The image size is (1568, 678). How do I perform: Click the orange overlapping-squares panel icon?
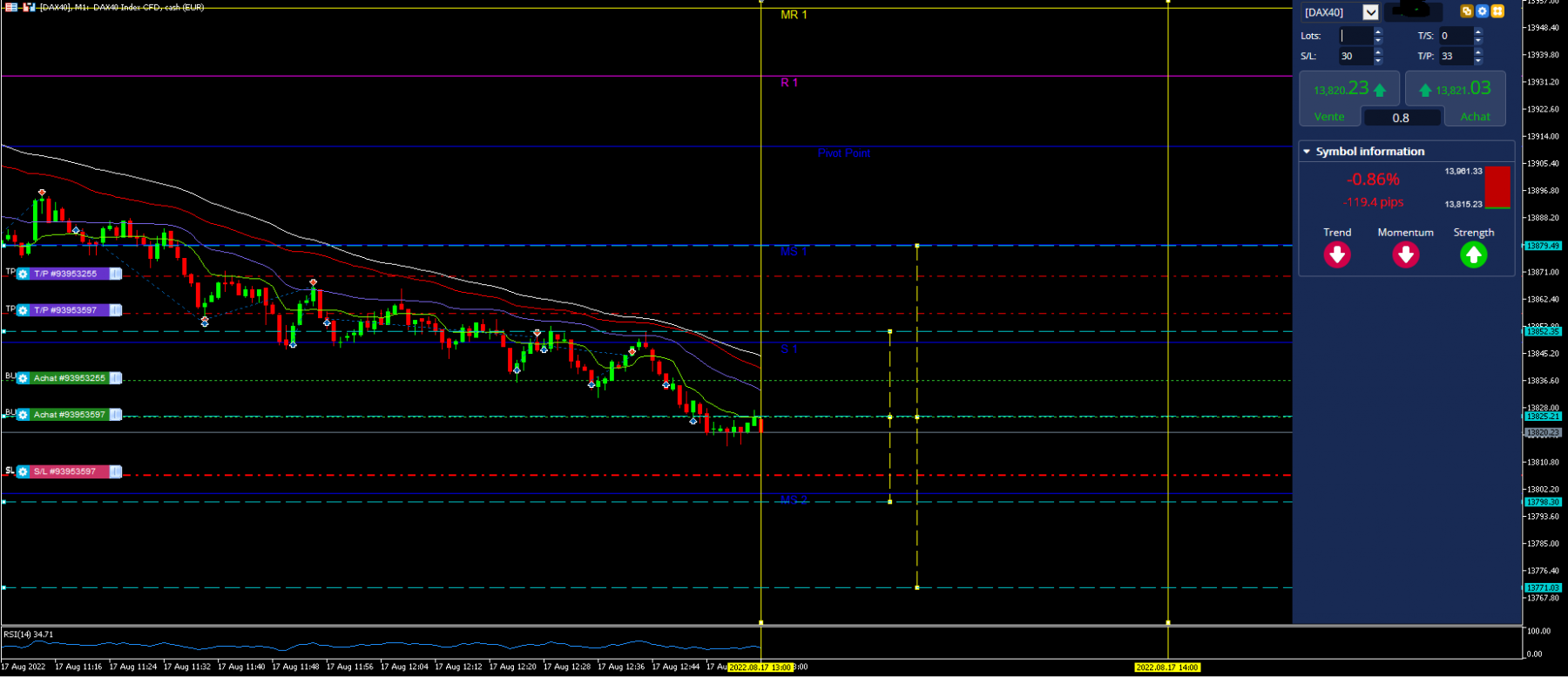tap(1467, 11)
